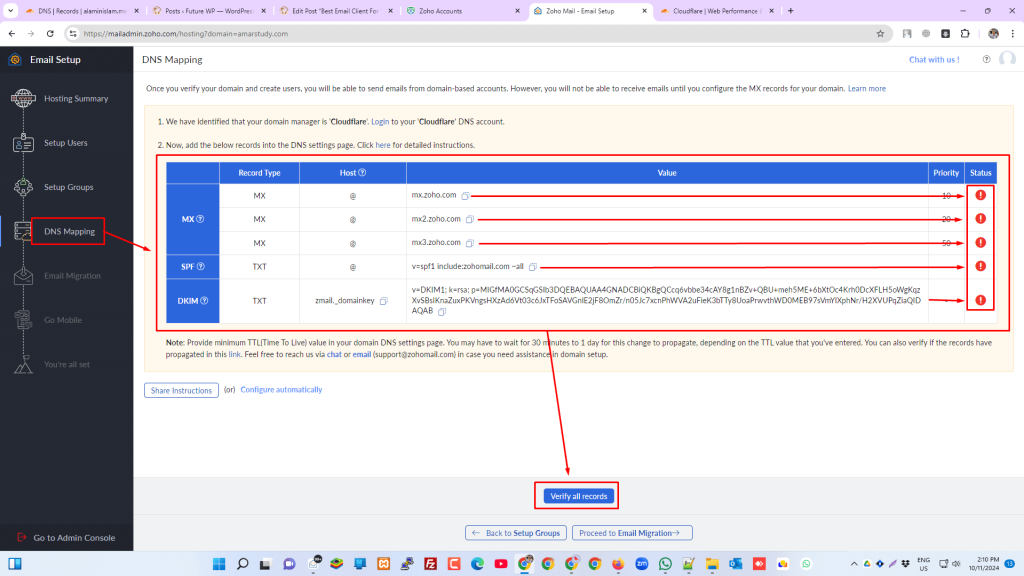
Task: Click the help question mark in page header
Action: pos(986,59)
